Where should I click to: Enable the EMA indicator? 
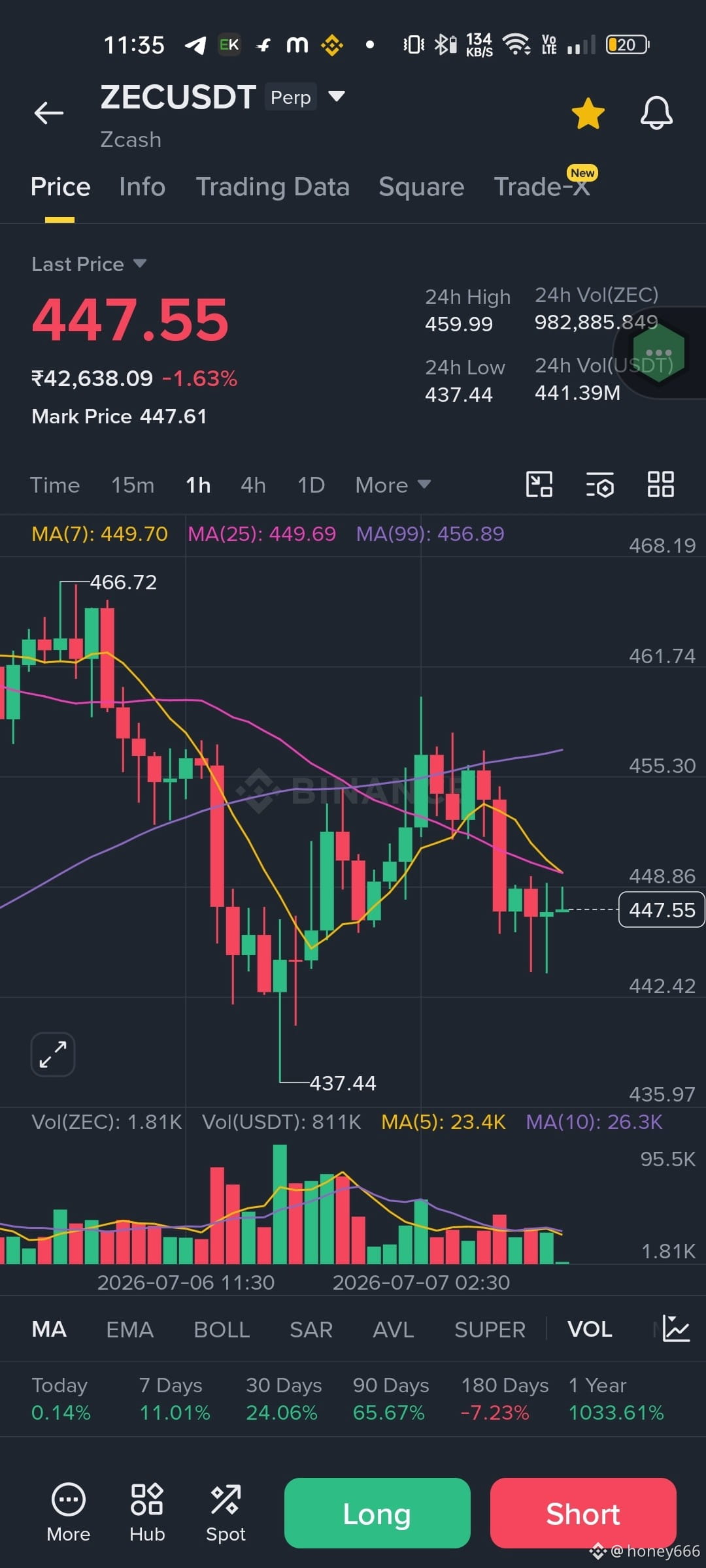[x=129, y=1330]
